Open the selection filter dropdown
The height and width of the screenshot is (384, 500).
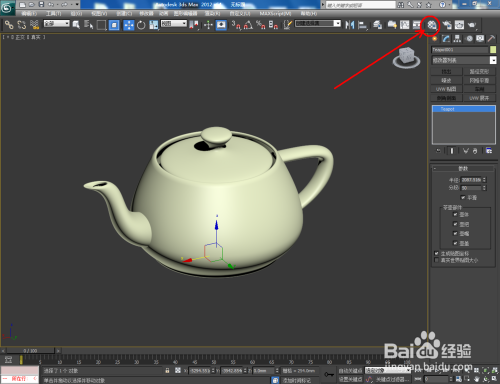coord(57,23)
